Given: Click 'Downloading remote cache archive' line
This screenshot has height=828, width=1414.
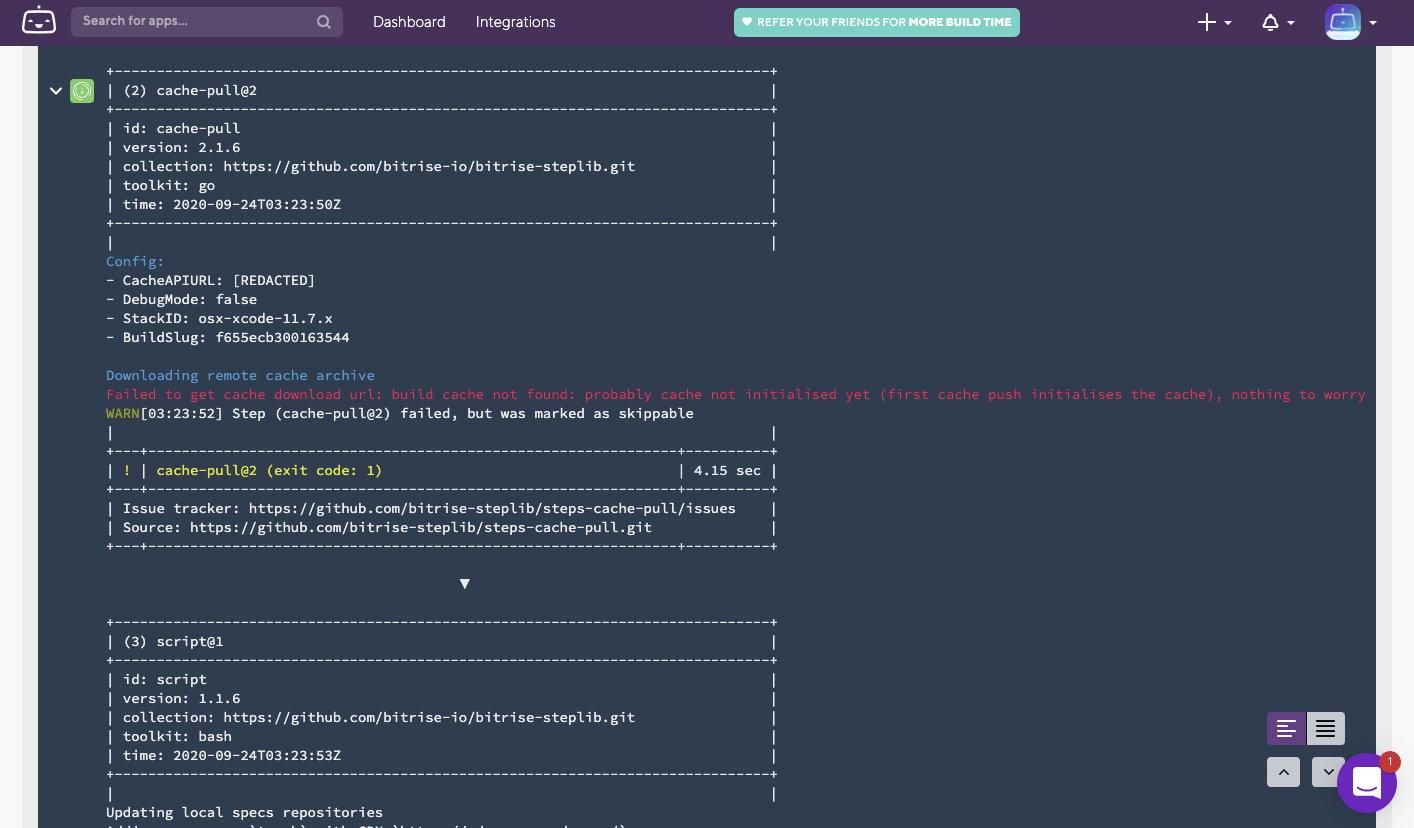Looking at the screenshot, I should [240, 375].
